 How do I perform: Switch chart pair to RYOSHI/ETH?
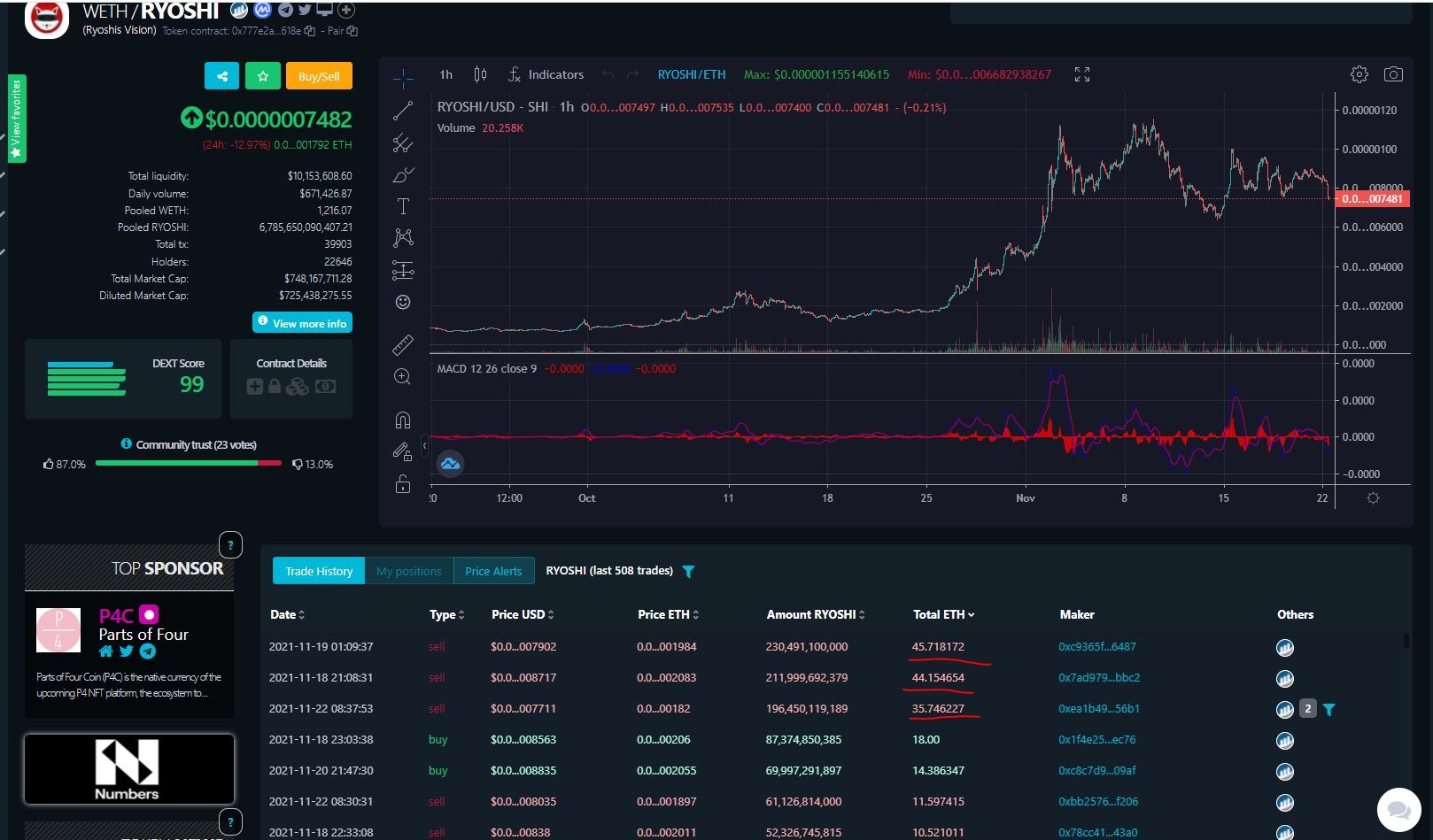pyautogui.click(x=692, y=74)
